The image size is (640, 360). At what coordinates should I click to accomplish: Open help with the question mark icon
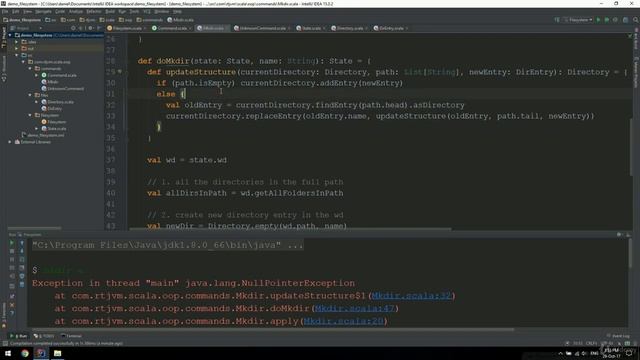[12, 313]
